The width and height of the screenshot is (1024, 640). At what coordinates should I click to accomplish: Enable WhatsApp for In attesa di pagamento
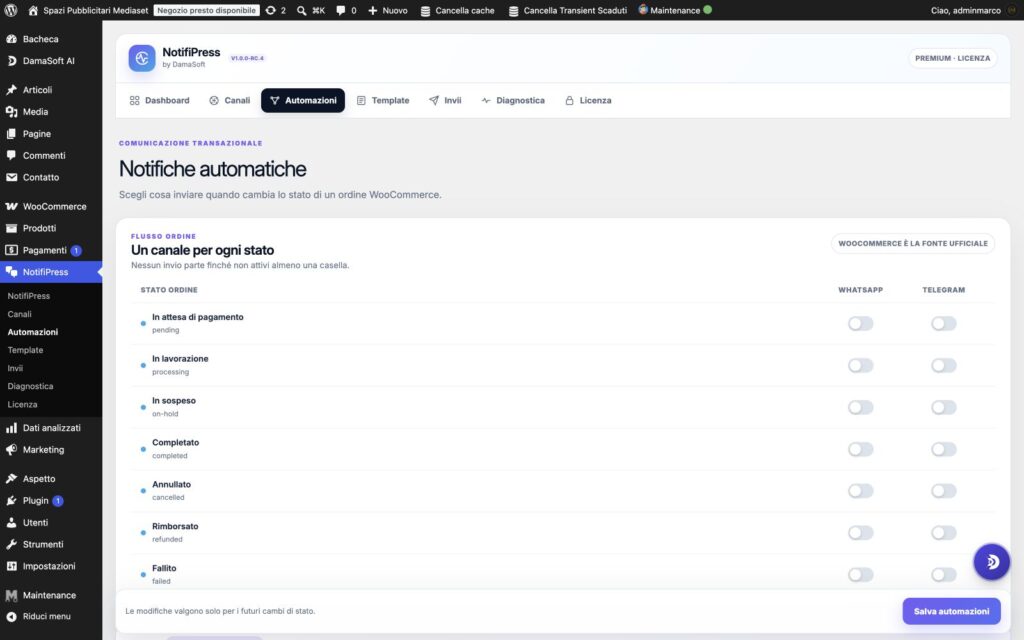(860, 323)
